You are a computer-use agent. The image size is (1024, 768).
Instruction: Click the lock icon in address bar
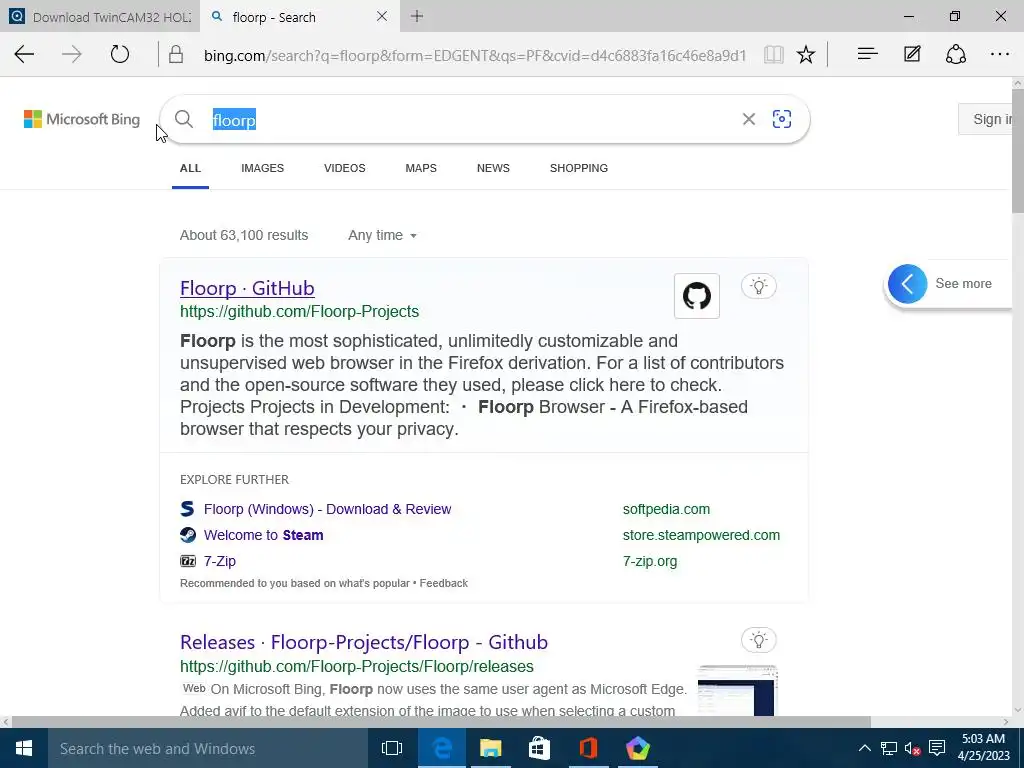(176, 55)
